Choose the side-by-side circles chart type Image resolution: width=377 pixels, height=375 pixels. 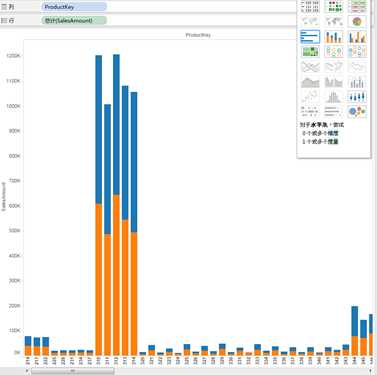pos(357,52)
